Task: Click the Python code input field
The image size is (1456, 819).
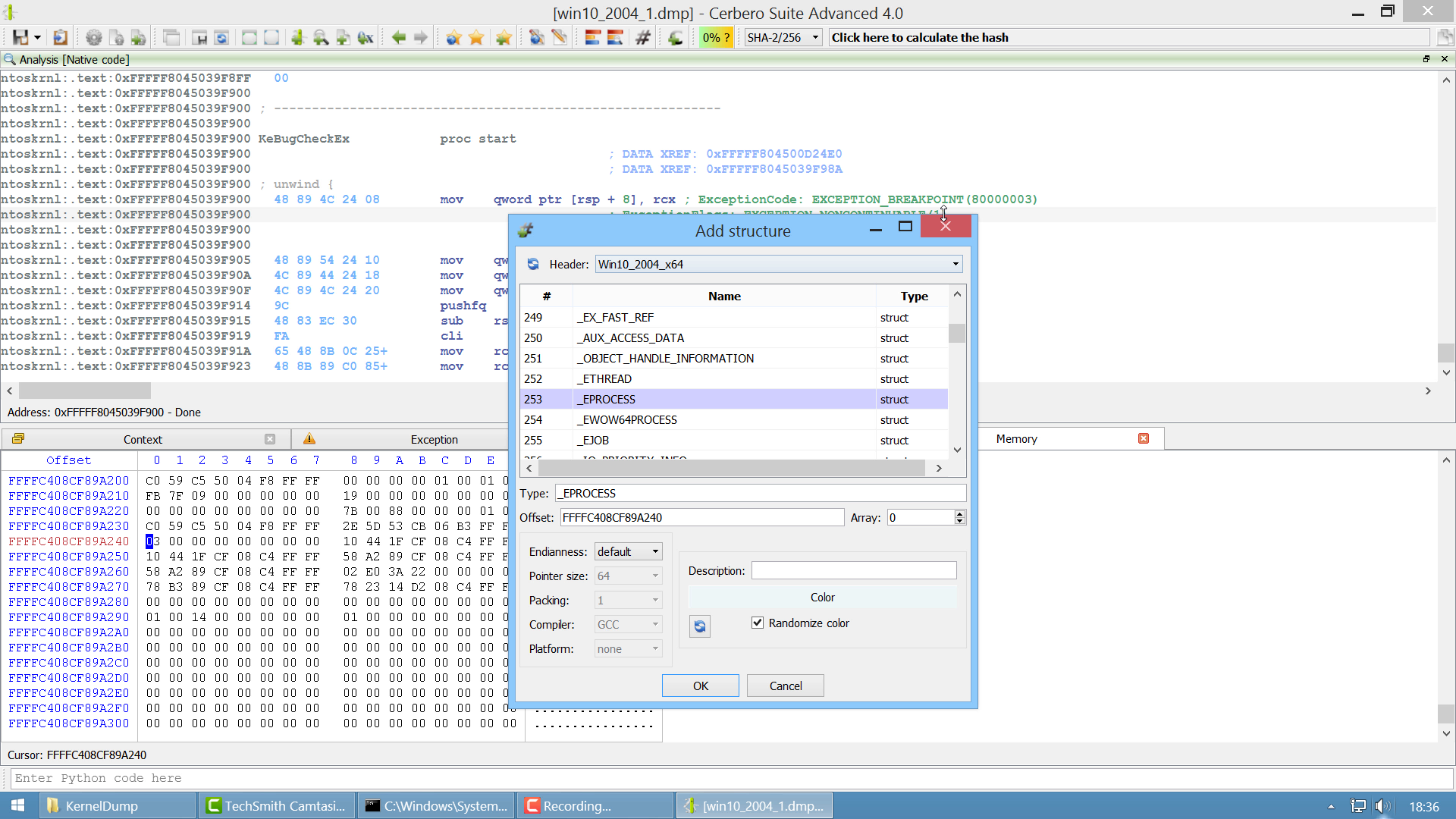Action: 732,778
